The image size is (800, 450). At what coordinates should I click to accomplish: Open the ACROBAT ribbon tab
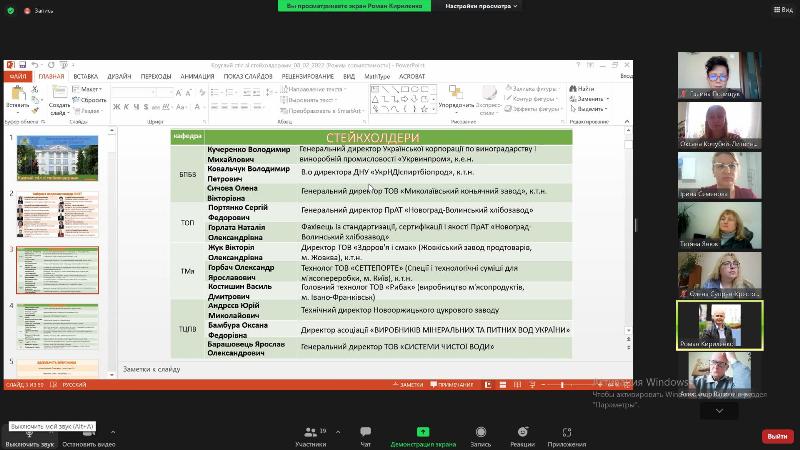412,77
